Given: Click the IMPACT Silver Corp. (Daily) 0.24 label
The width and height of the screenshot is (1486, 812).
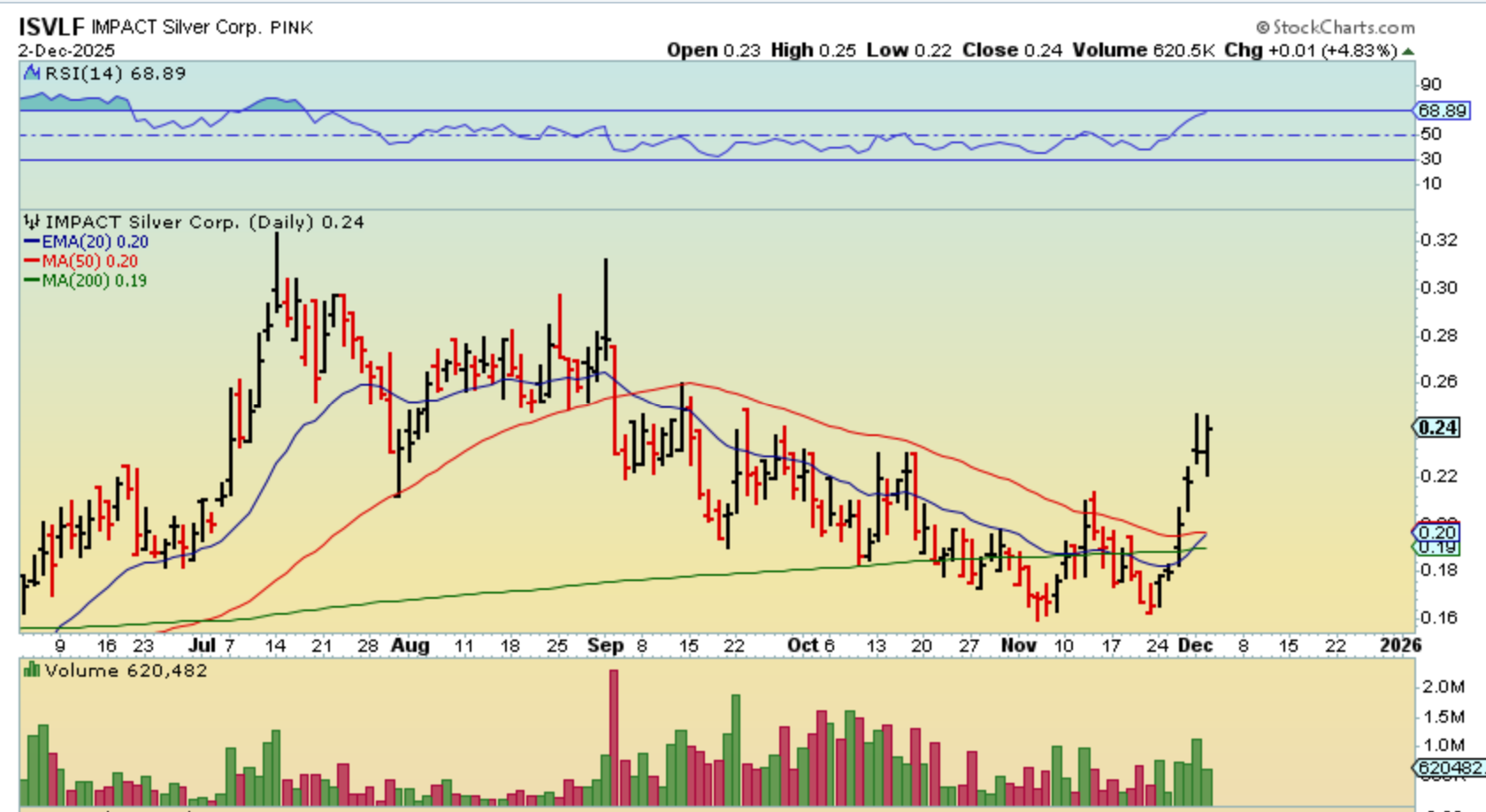Looking at the screenshot, I should 204,222.
